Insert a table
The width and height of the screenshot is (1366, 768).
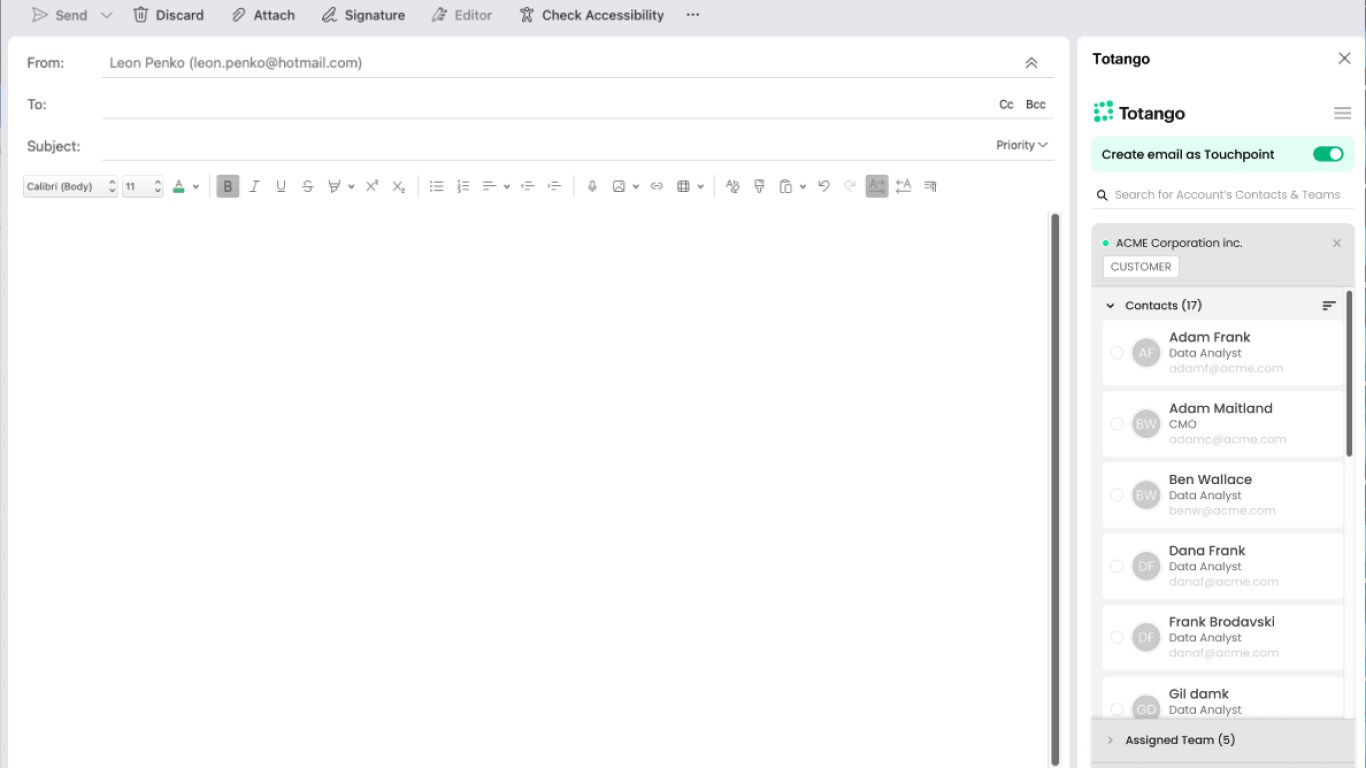click(x=684, y=186)
